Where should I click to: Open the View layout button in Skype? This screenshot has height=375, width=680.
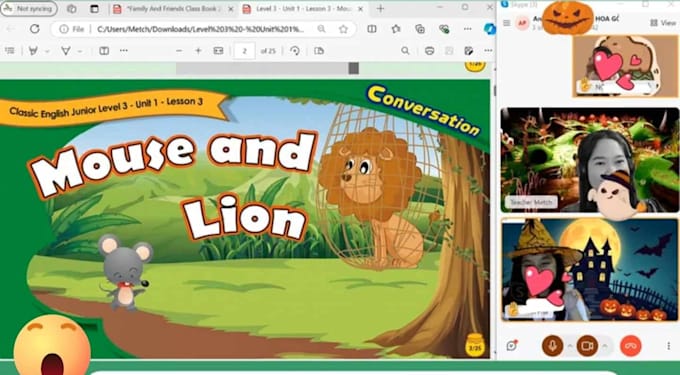point(663,23)
